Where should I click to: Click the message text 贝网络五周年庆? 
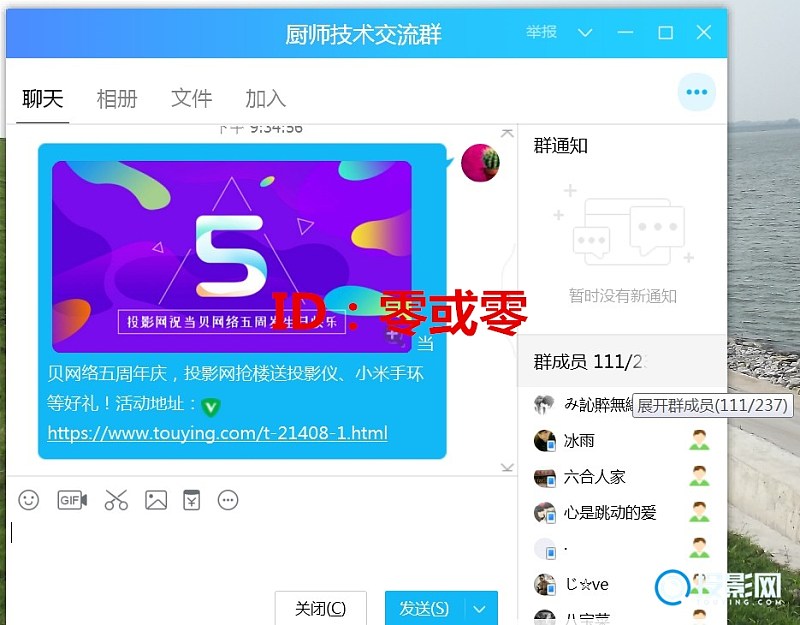tap(107, 373)
